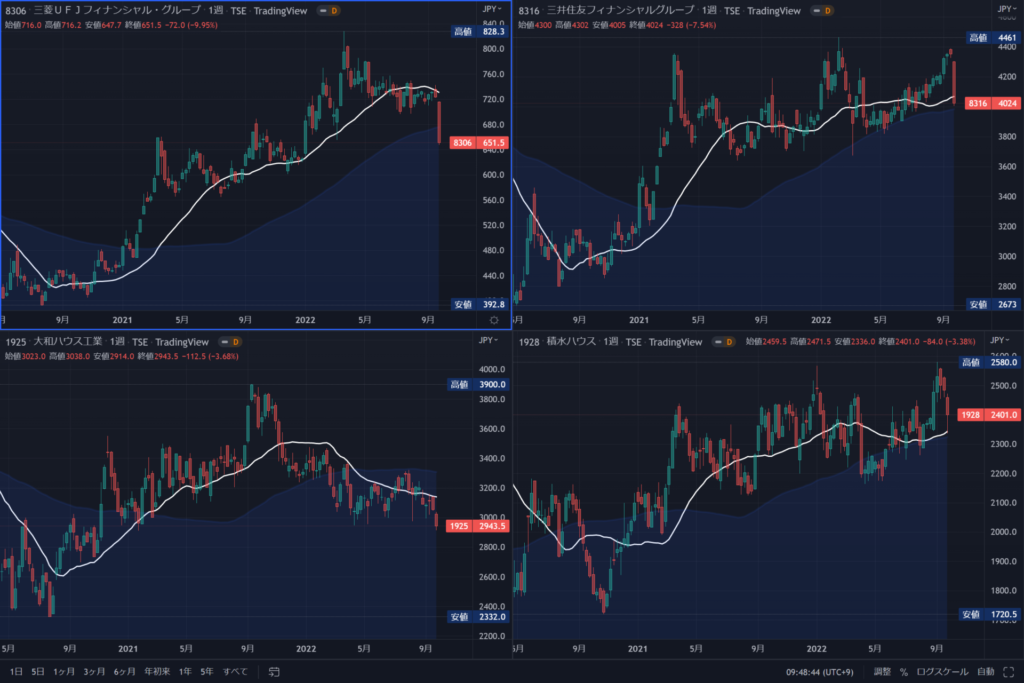Click 8316 三井住友フィナンシャルグループ chart title
This screenshot has height=683, width=1024.
tap(606, 10)
